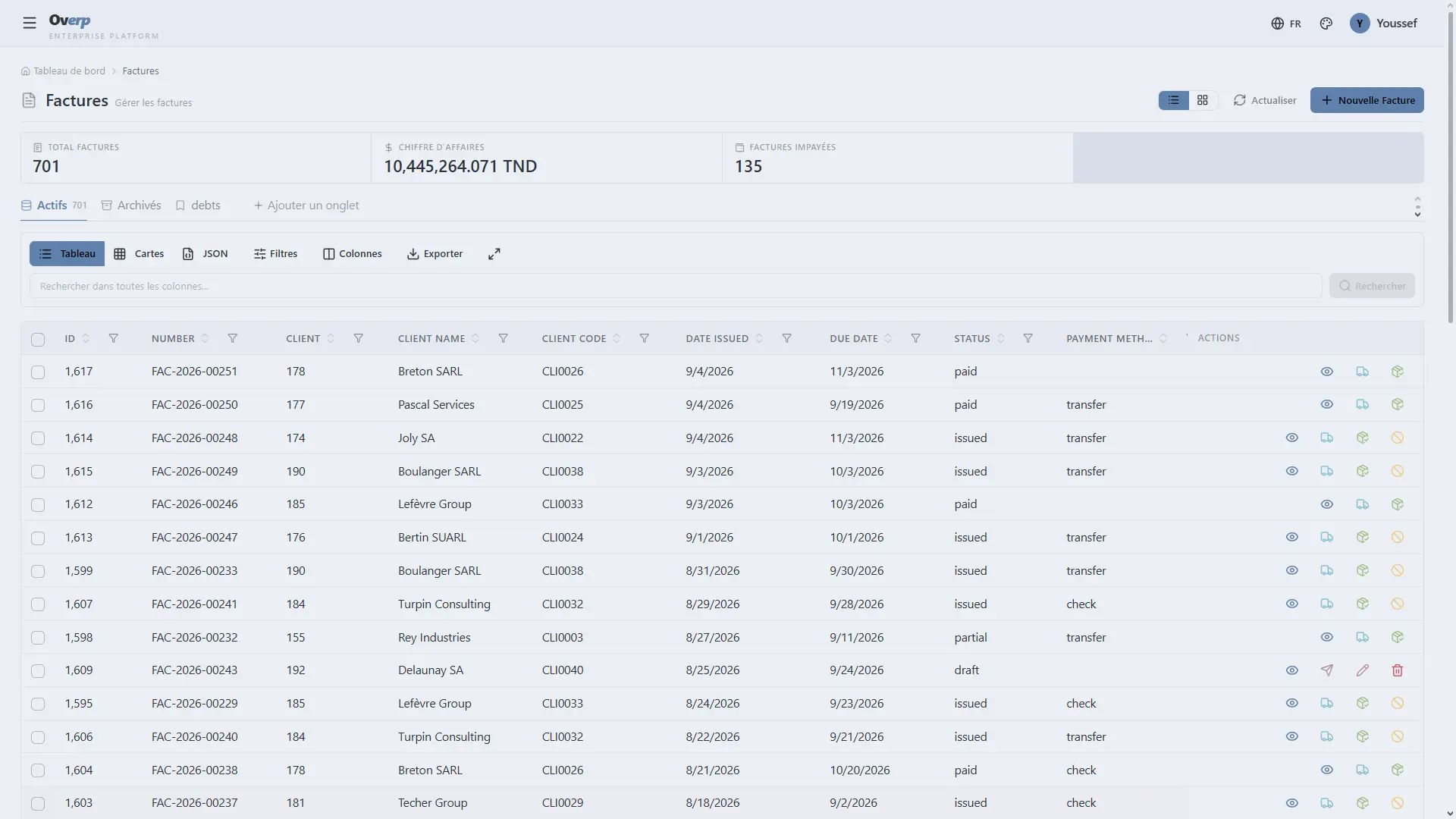Open the hamburger navigation menu
The image size is (1456, 819).
[x=30, y=23]
